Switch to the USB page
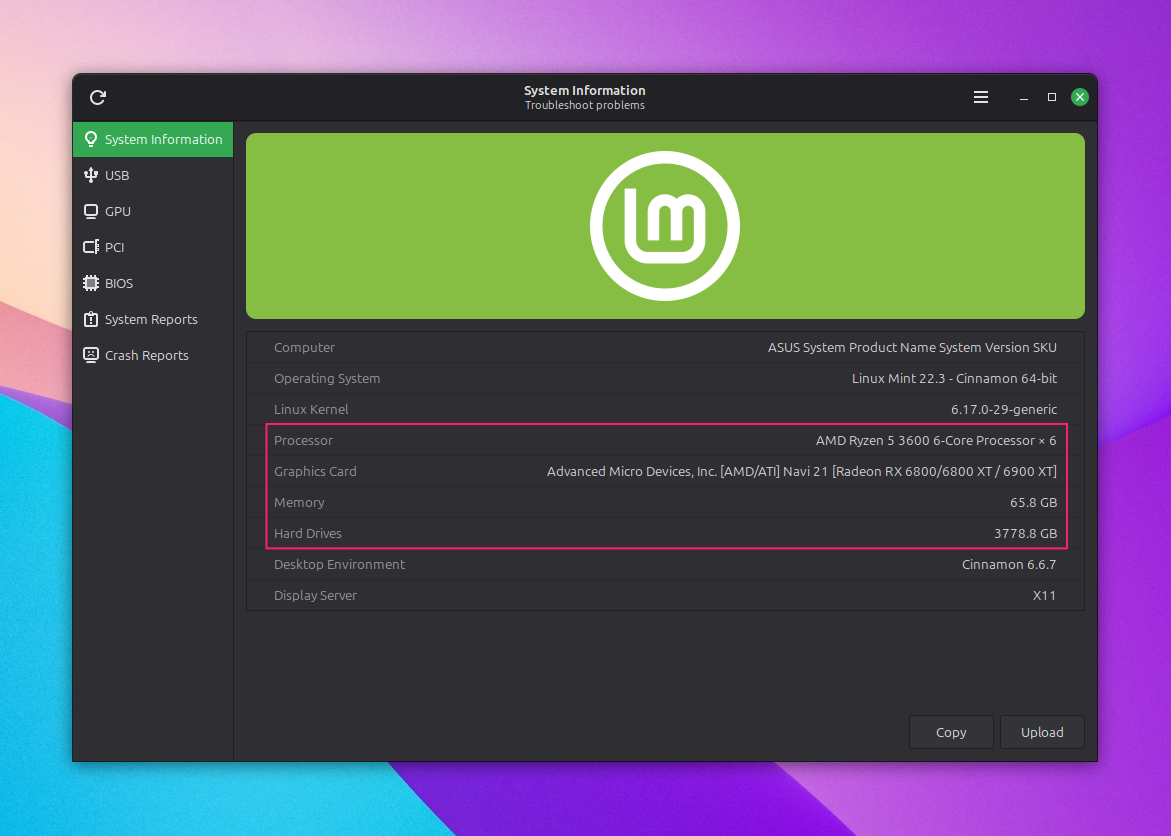Viewport: 1171px width, 836px height. click(153, 176)
